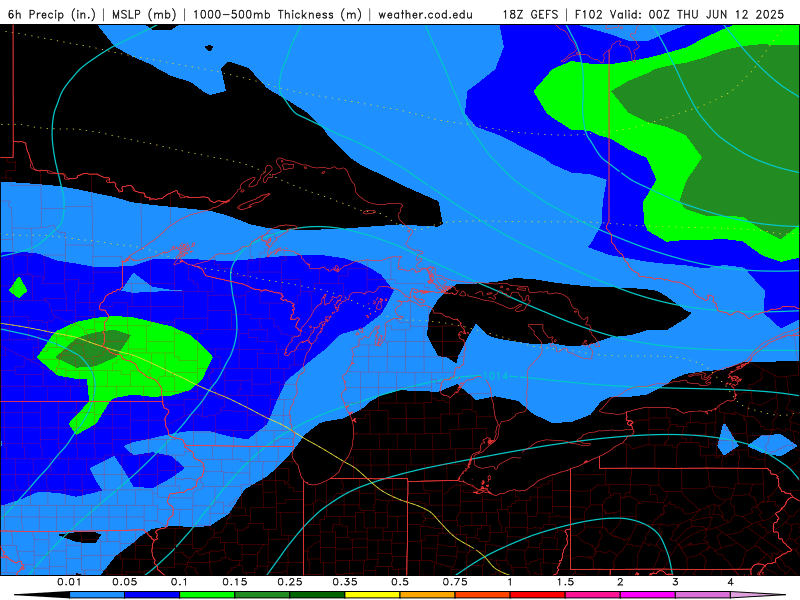The width and height of the screenshot is (800, 600).
Task: Click the light blue 0.01–0.05 legend swatch
Action: click(97, 595)
